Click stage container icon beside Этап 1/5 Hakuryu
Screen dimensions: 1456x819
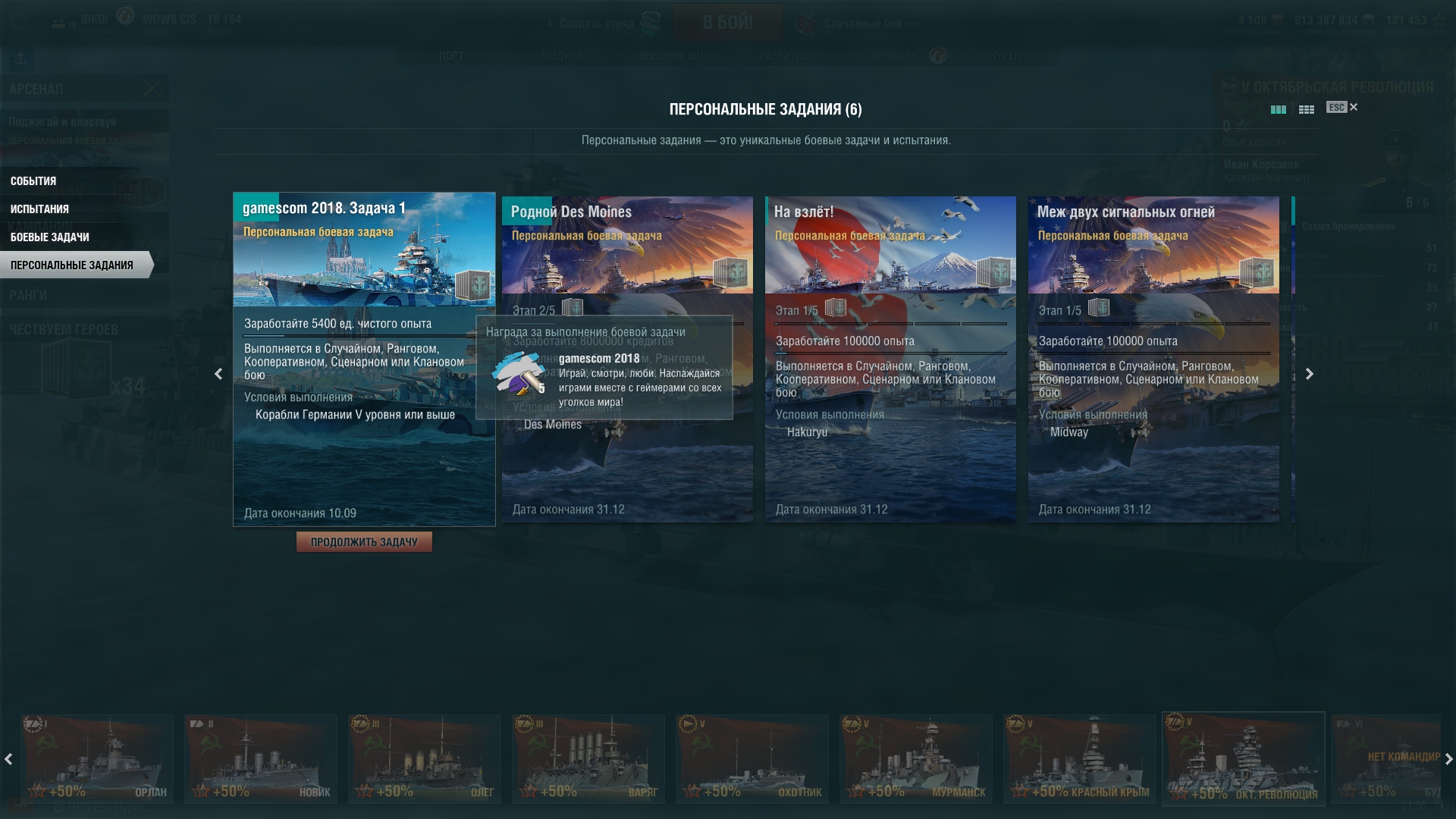click(835, 308)
